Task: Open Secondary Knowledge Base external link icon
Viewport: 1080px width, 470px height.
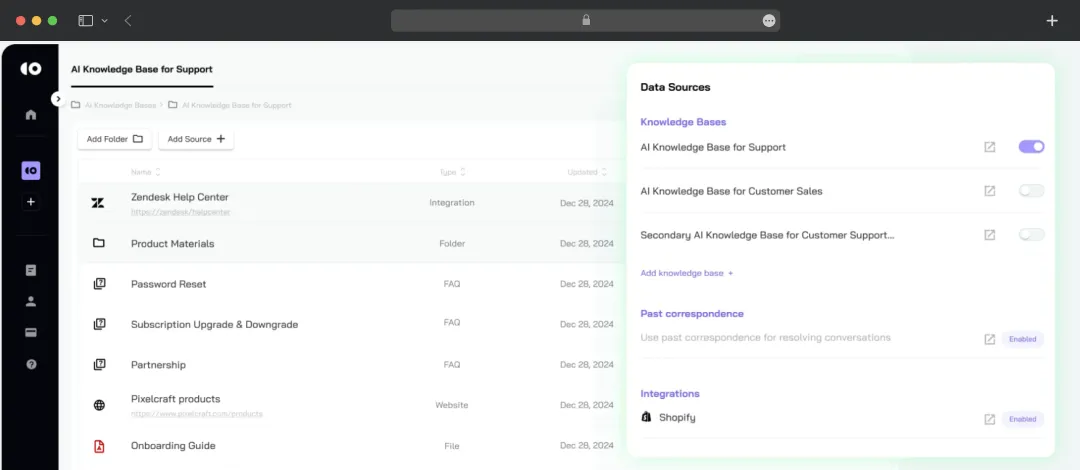Action: coord(990,235)
